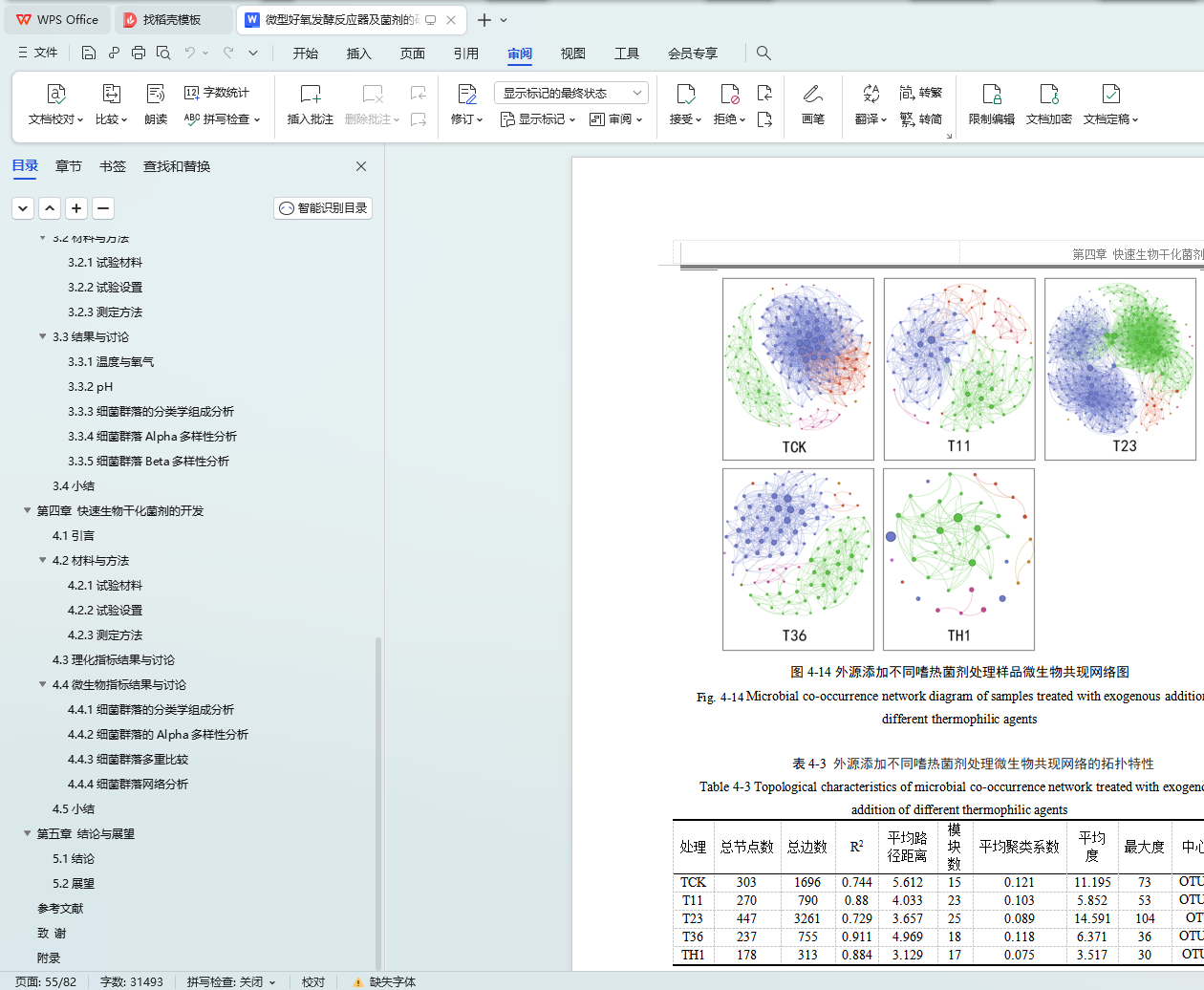Convert text with 转繁 button
The height and width of the screenshot is (990, 1204).
pos(921,93)
